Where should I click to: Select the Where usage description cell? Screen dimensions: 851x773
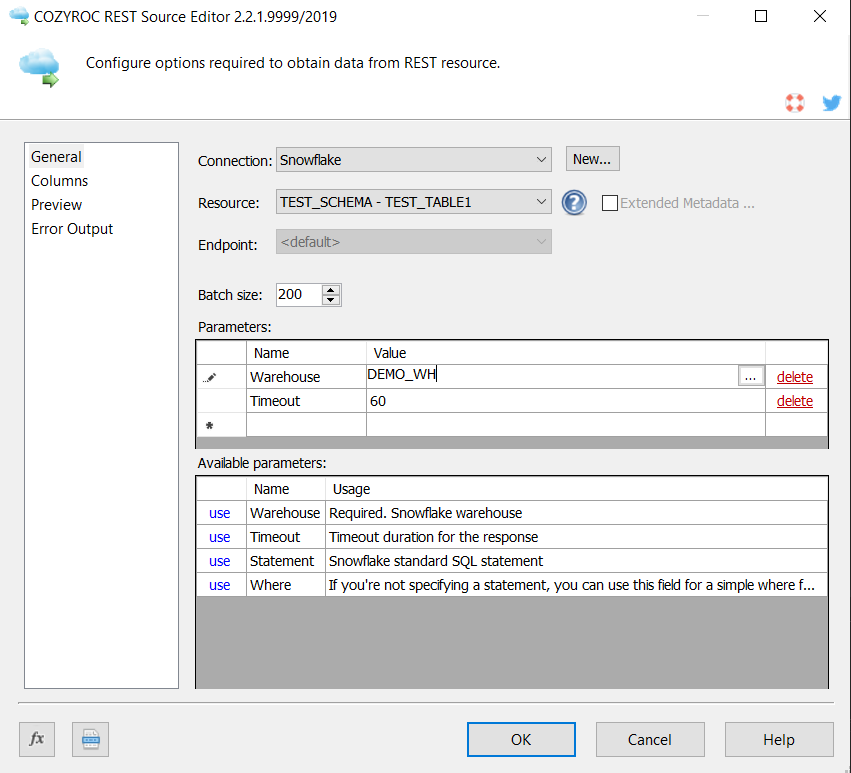click(576, 585)
